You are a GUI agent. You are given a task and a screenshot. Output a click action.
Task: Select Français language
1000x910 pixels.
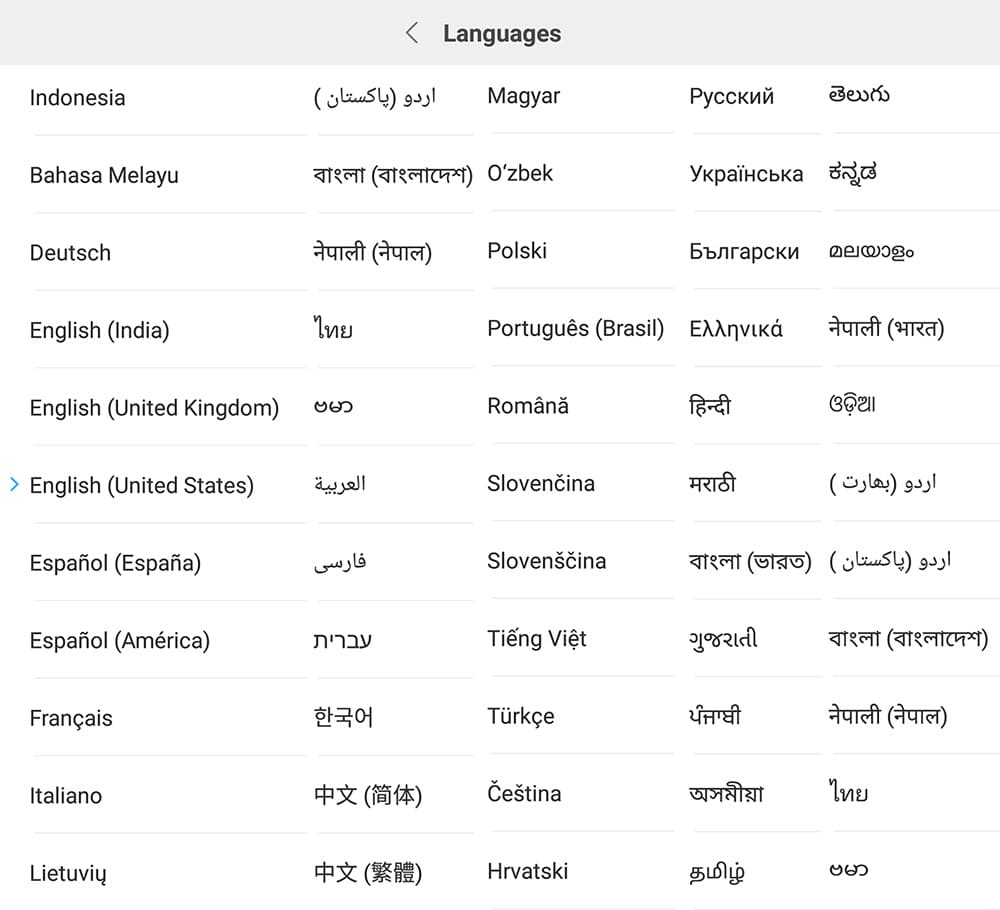click(x=71, y=718)
